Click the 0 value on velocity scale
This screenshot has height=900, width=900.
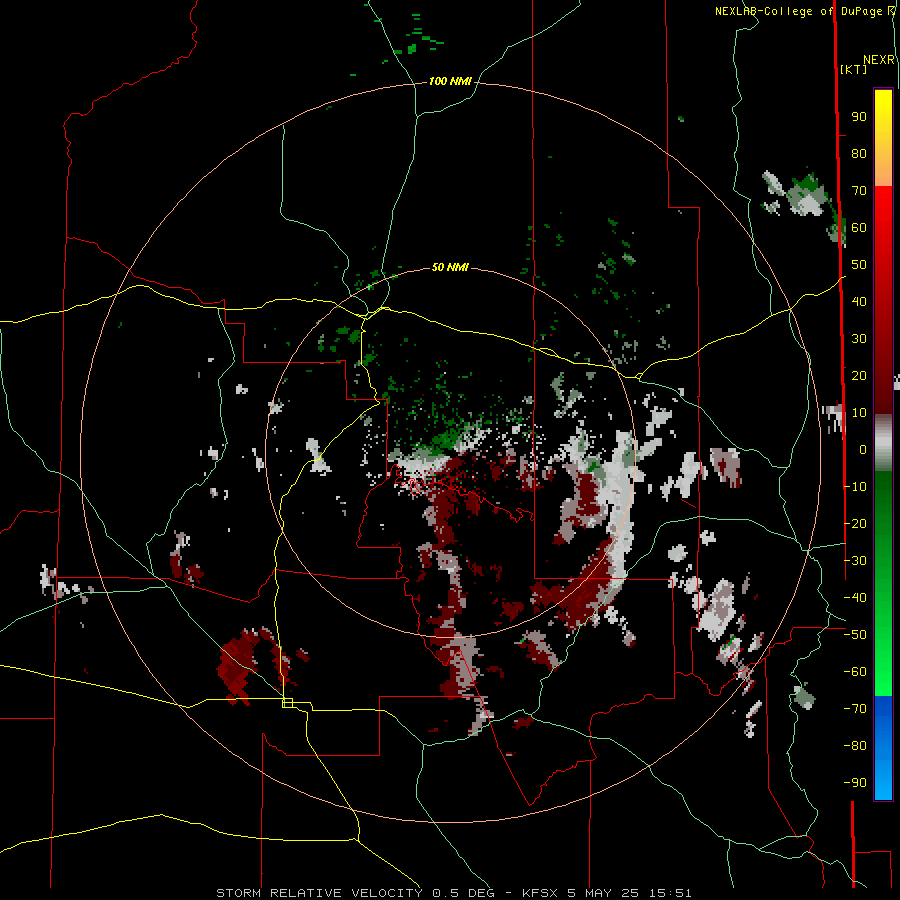pyautogui.click(x=863, y=450)
